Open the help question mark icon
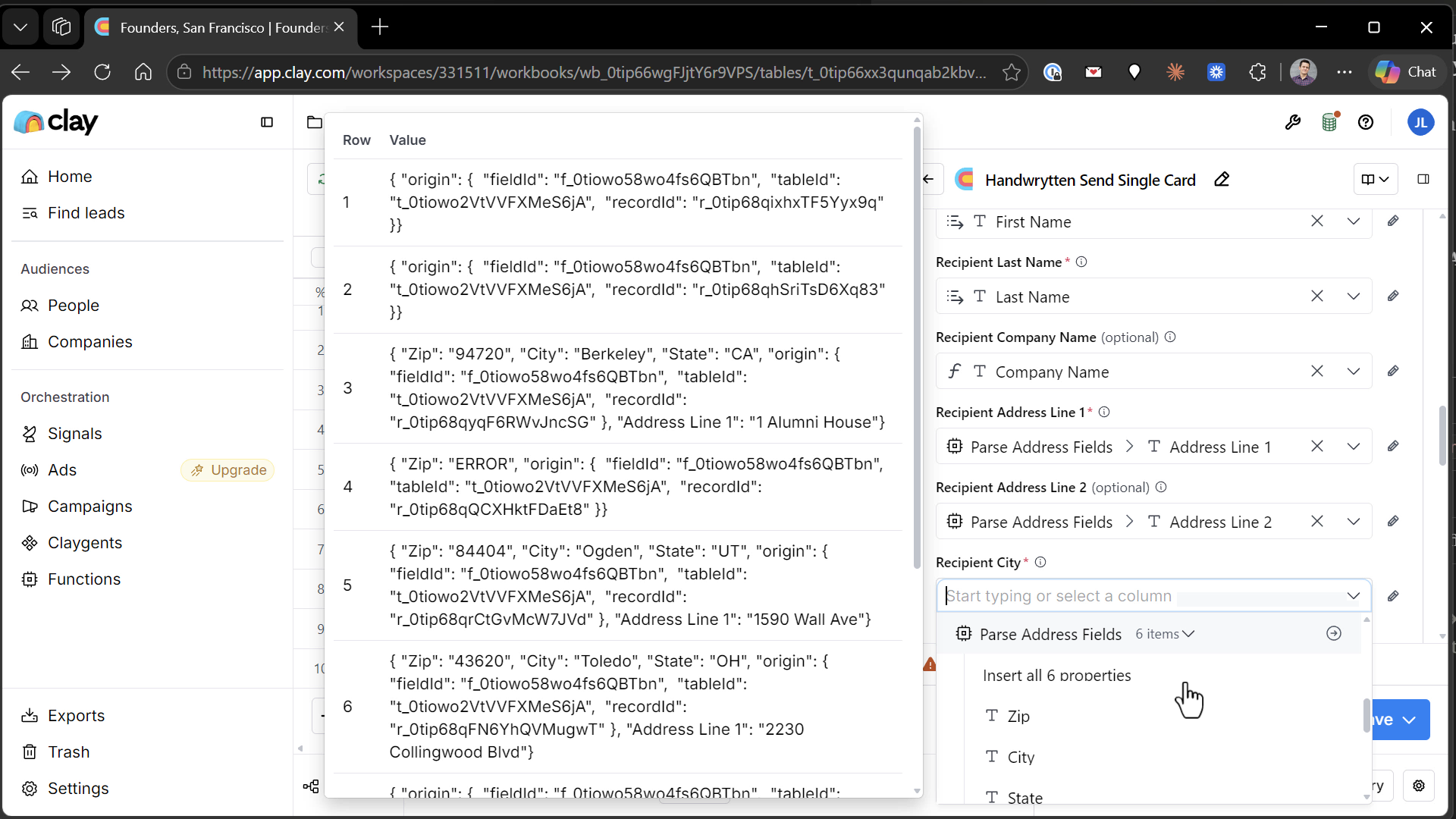This screenshot has height=819, width=1456. tap(1366, 122)
